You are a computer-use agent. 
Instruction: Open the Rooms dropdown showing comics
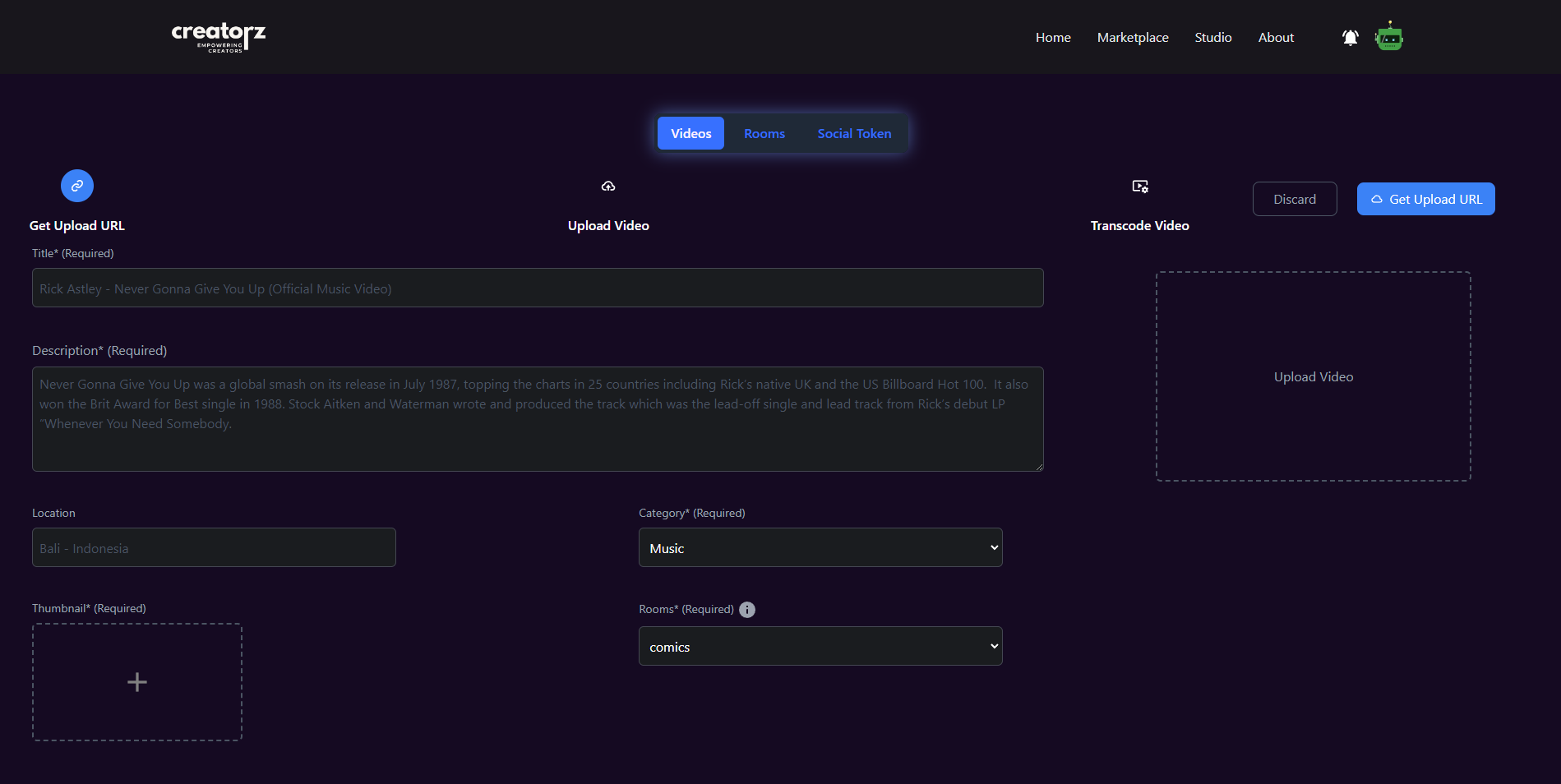point(820,646)
